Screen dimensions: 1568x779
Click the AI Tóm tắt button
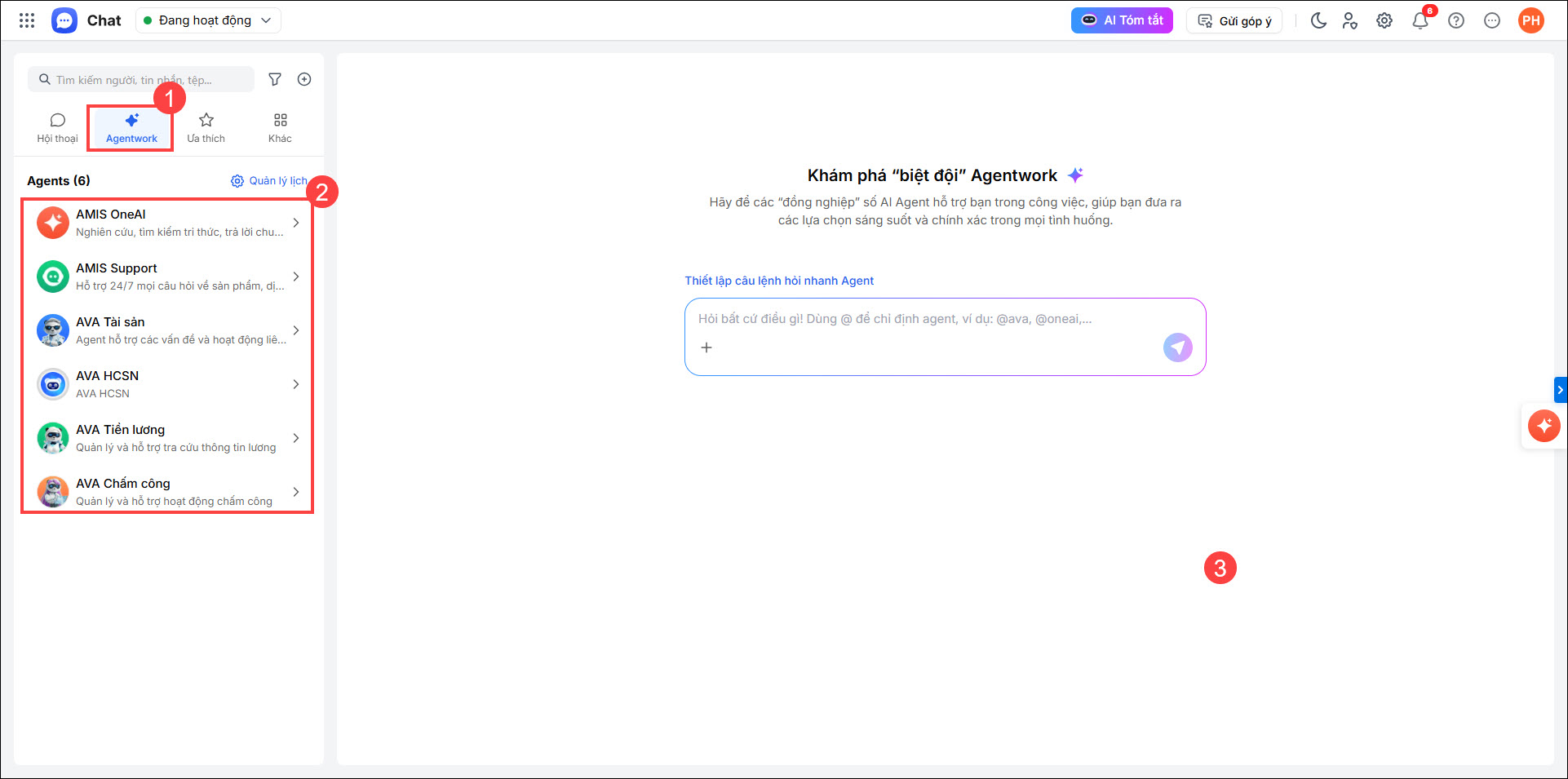[x=1122, y=20]
